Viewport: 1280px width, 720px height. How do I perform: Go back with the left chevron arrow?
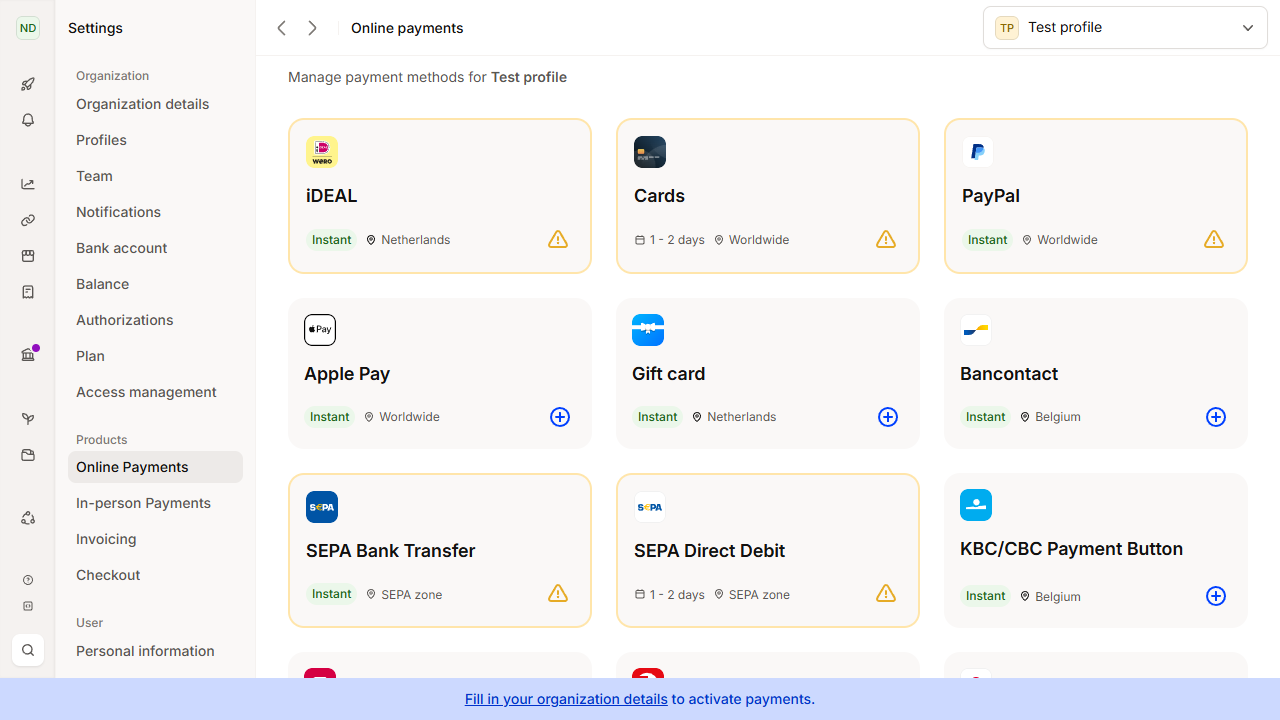(x=281, y=28)
